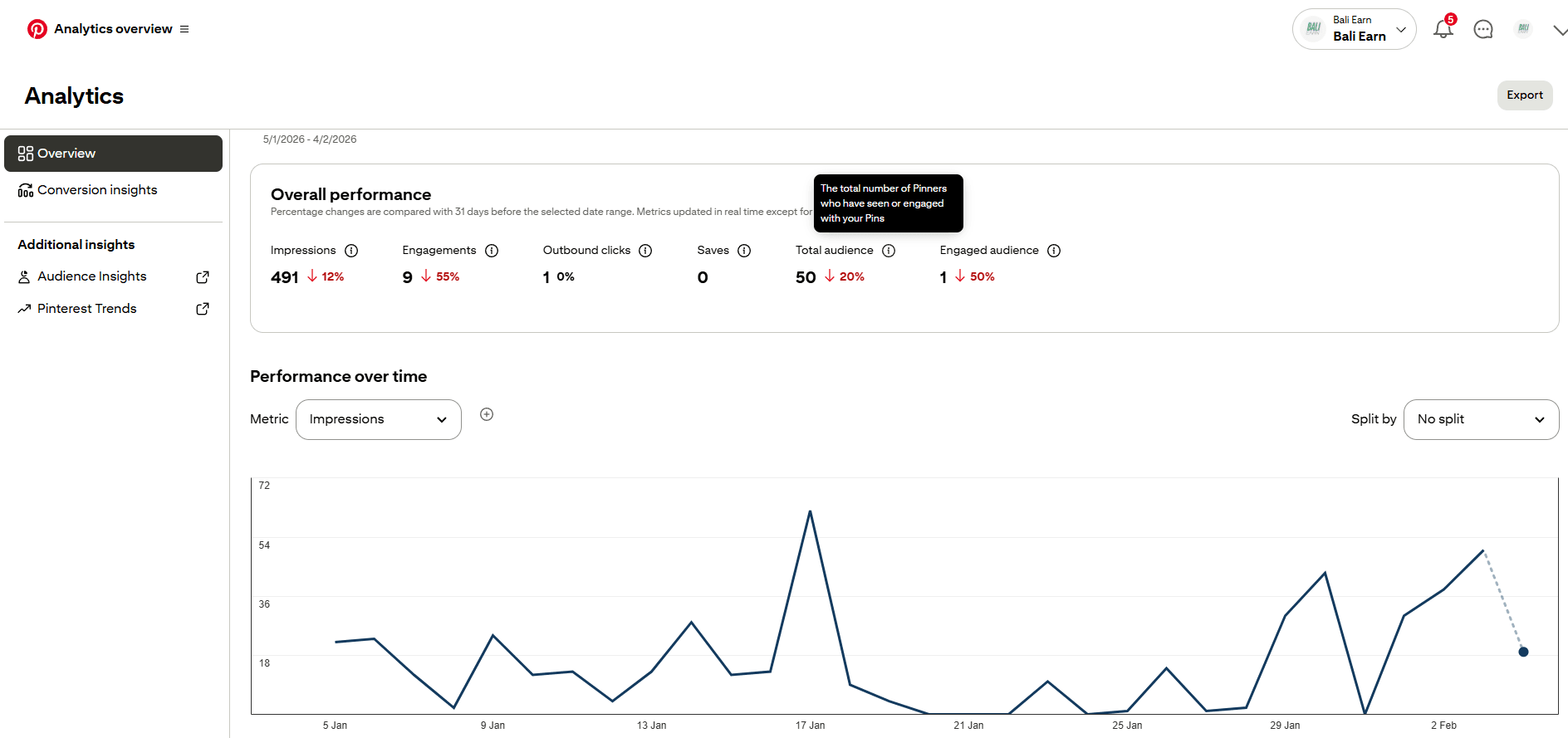Open the Pinterest Trends link
The height and width of the screenshot is (738, 1568).
click(x=87, y=309)
